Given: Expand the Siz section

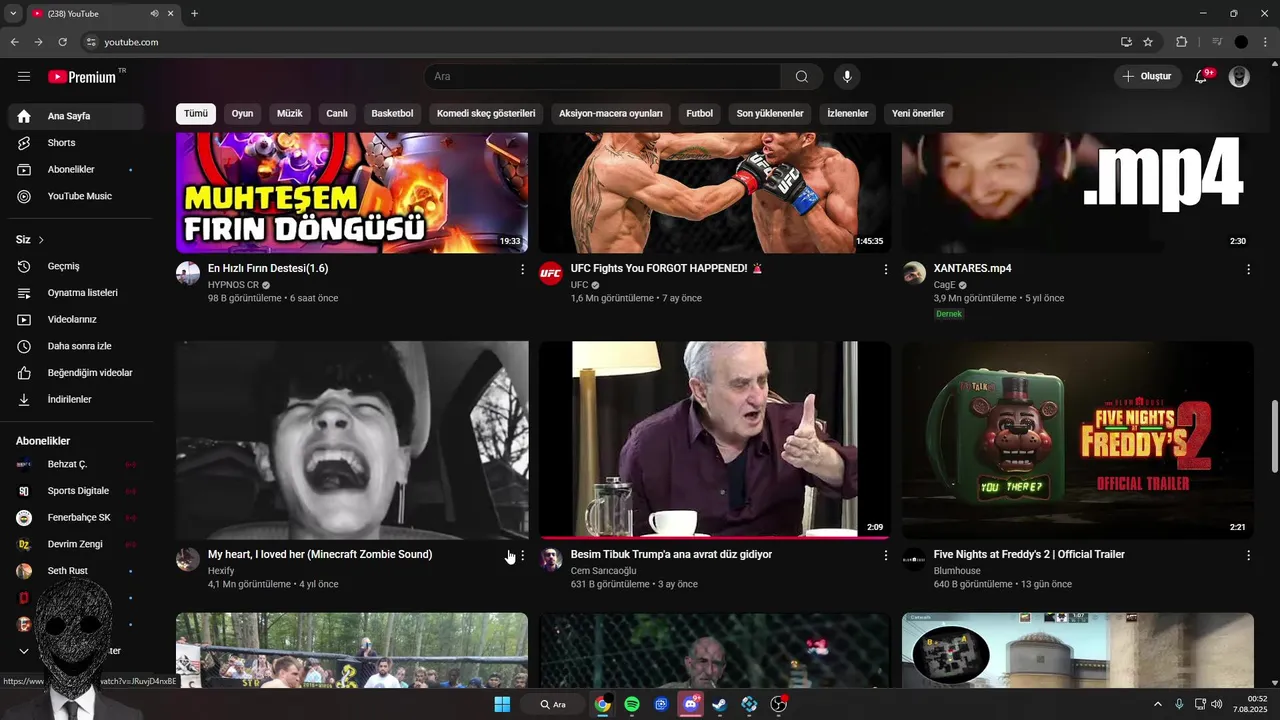Looking at the screenshot, I should click(x=30, y=240).
